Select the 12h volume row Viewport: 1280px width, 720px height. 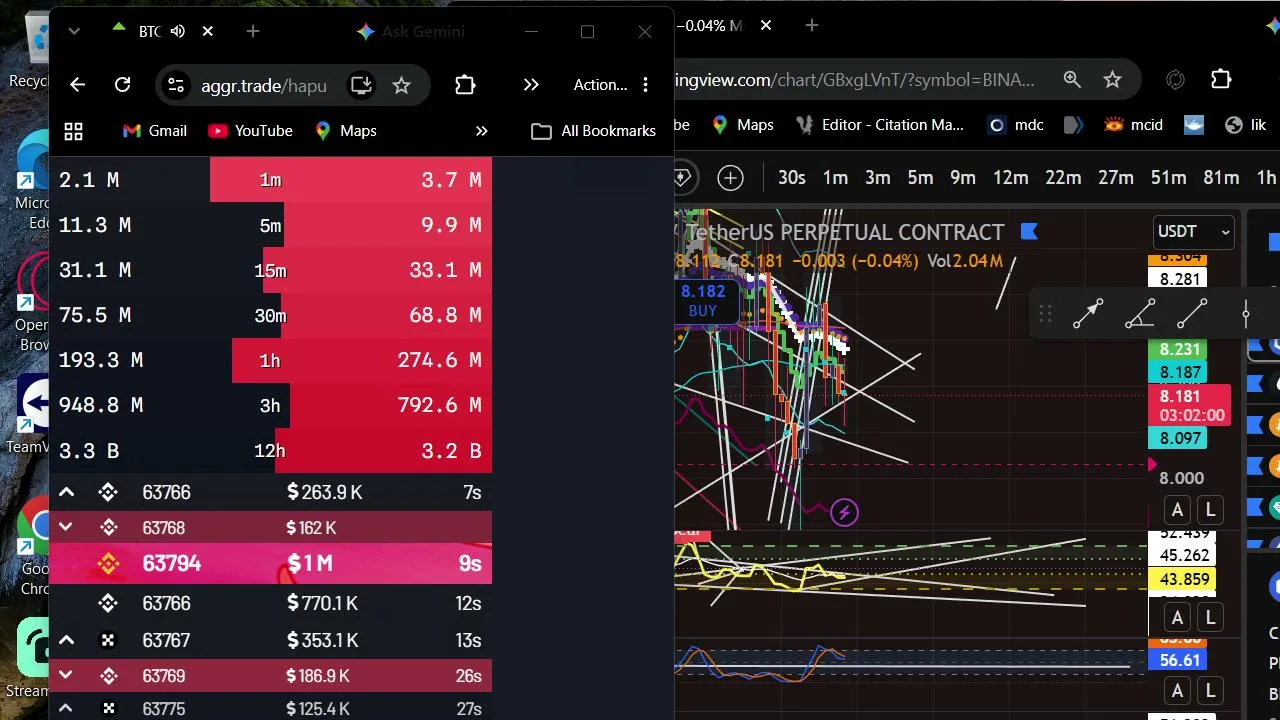pyautogui.click(x=270, y=450)
